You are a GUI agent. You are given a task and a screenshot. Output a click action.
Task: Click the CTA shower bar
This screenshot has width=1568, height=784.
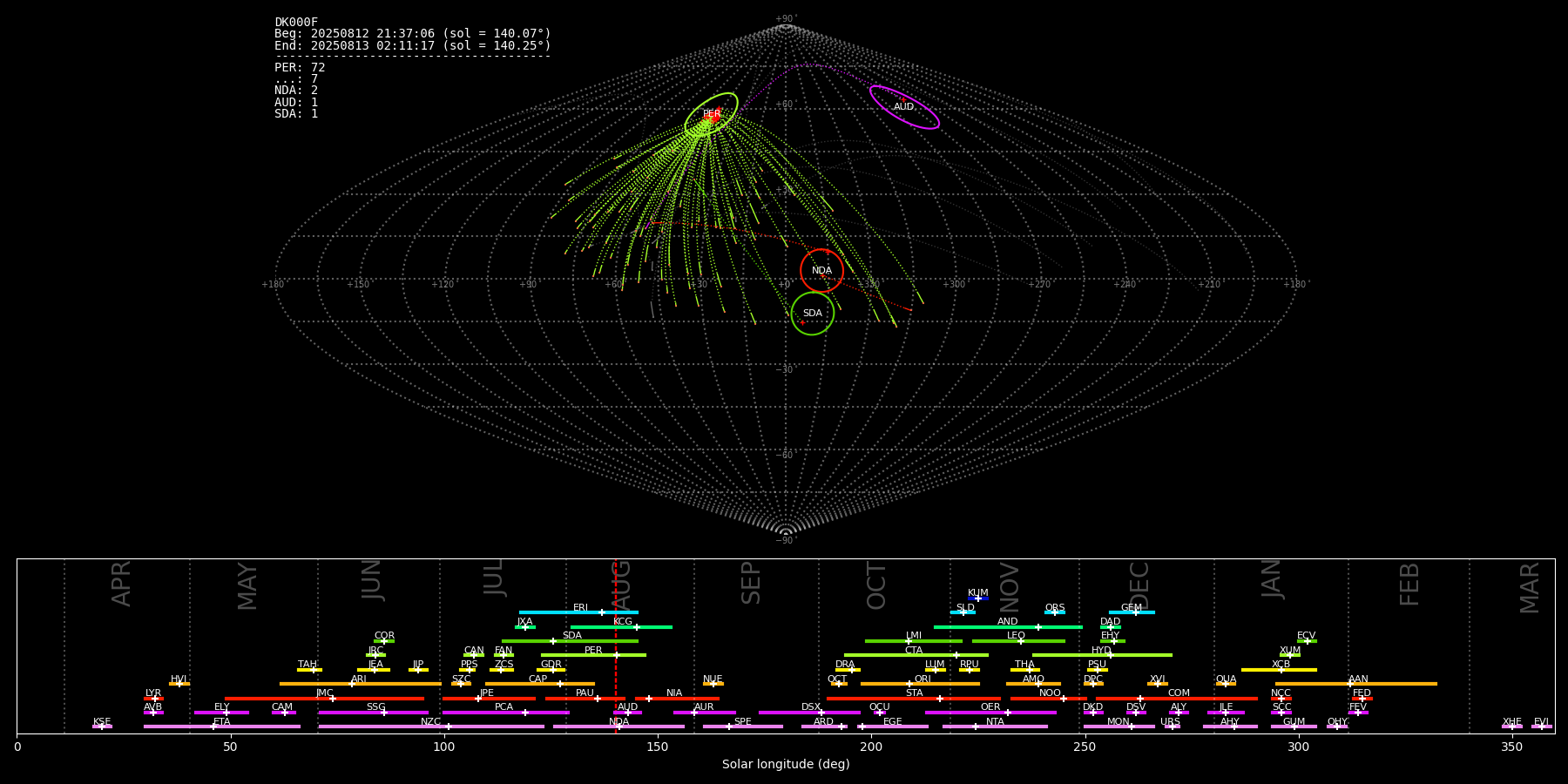[916, 655]
